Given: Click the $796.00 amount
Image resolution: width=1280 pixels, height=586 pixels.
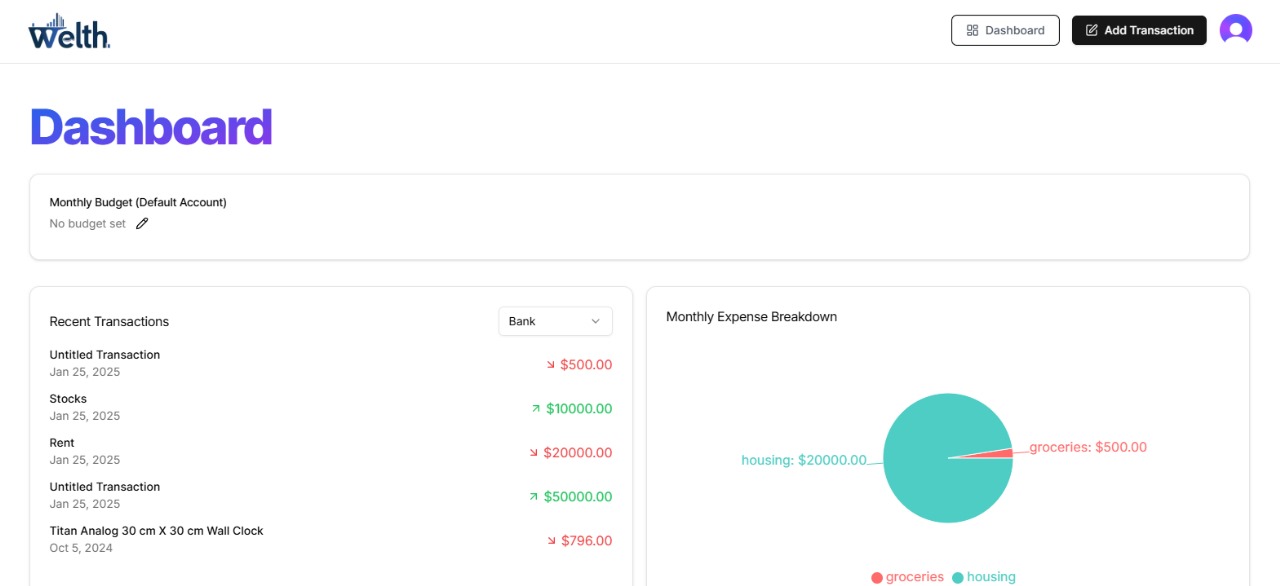Looking at the screenshot, I should (x=587, y=541).
